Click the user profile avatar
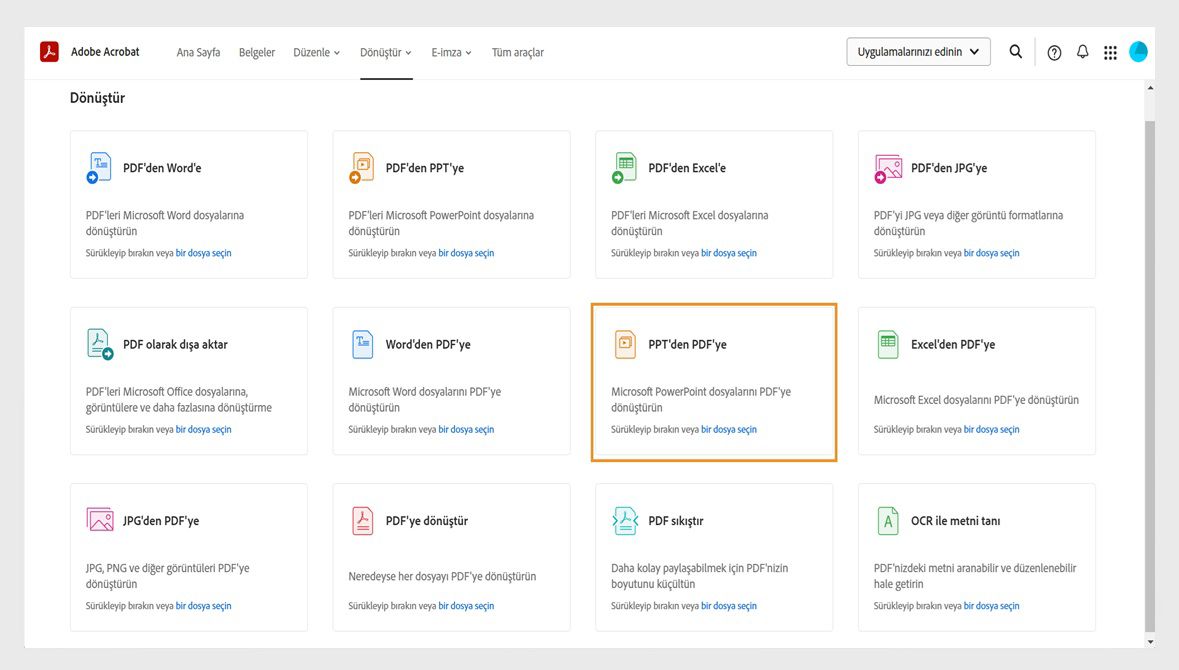Image resolution: width=1179 pixels, height=670 pixels. [x=1138, y=52]
